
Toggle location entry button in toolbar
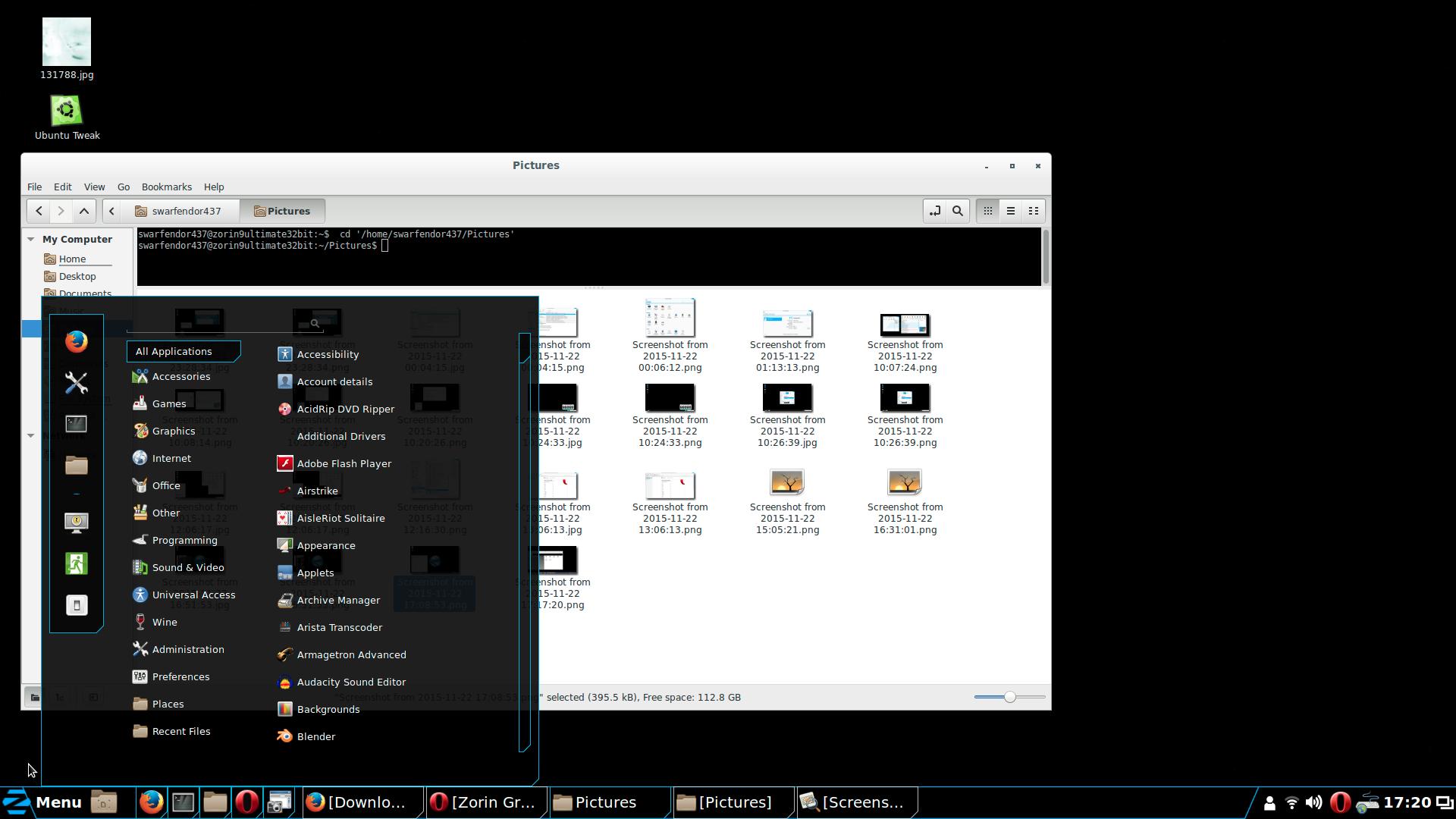(x=934, y=211)
